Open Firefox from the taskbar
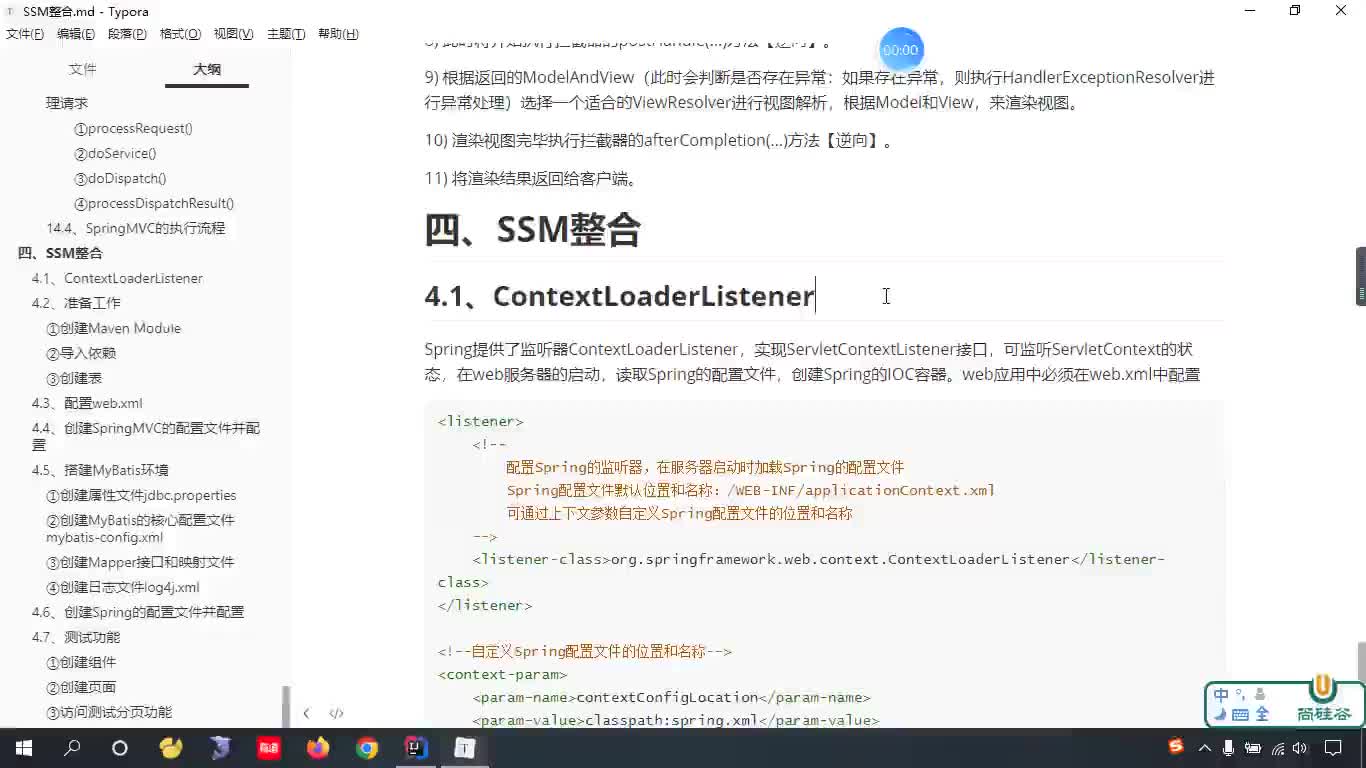This screenshot has width=1366, height=768. click(318, 748)
